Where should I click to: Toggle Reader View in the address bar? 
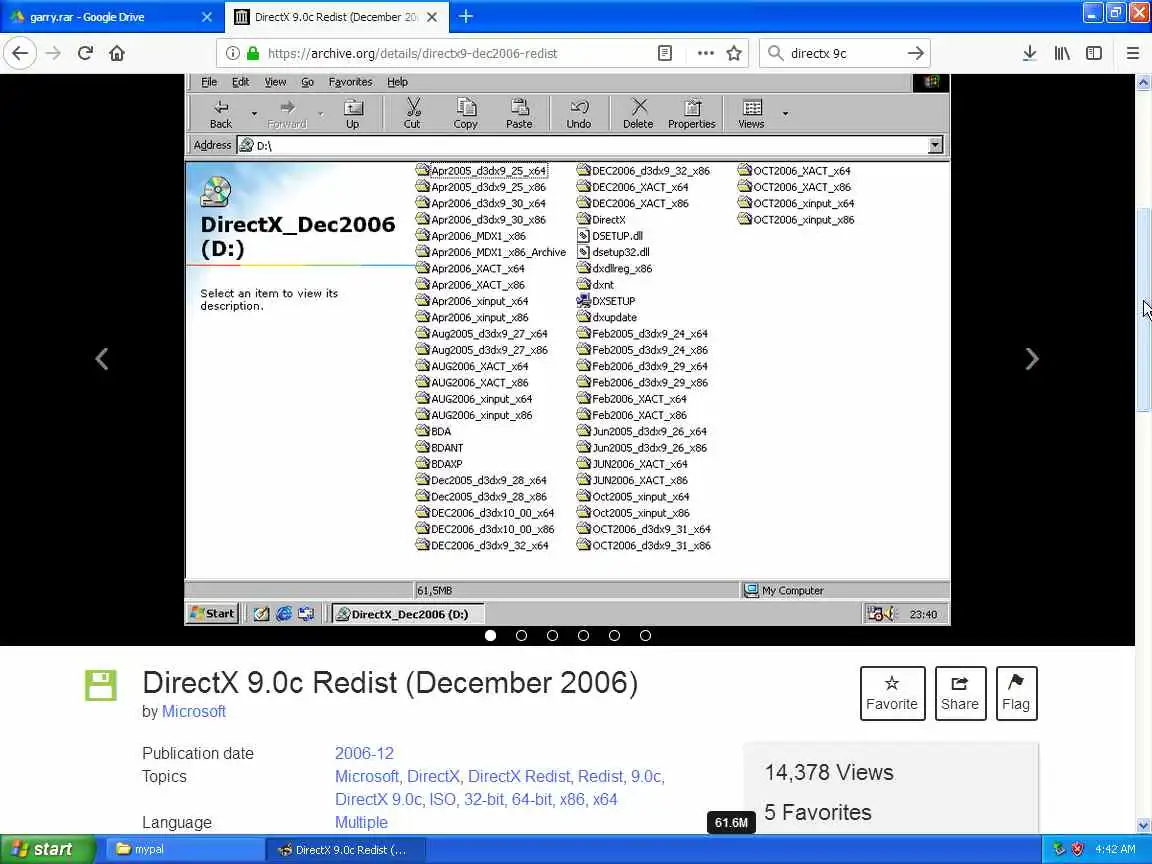[x=665, y=53]
